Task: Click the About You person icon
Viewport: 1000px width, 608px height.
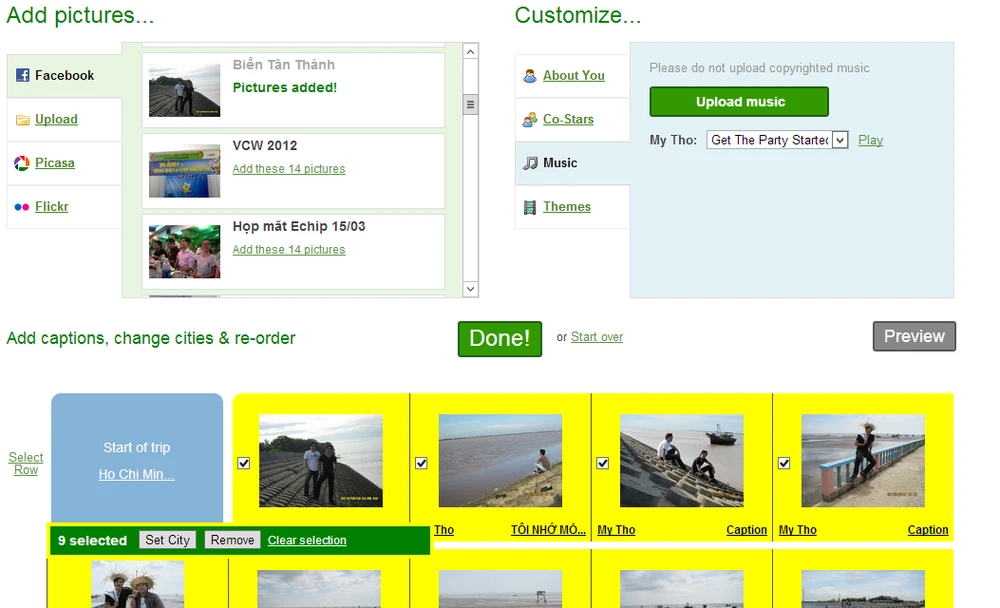Action: click(530, 76)
